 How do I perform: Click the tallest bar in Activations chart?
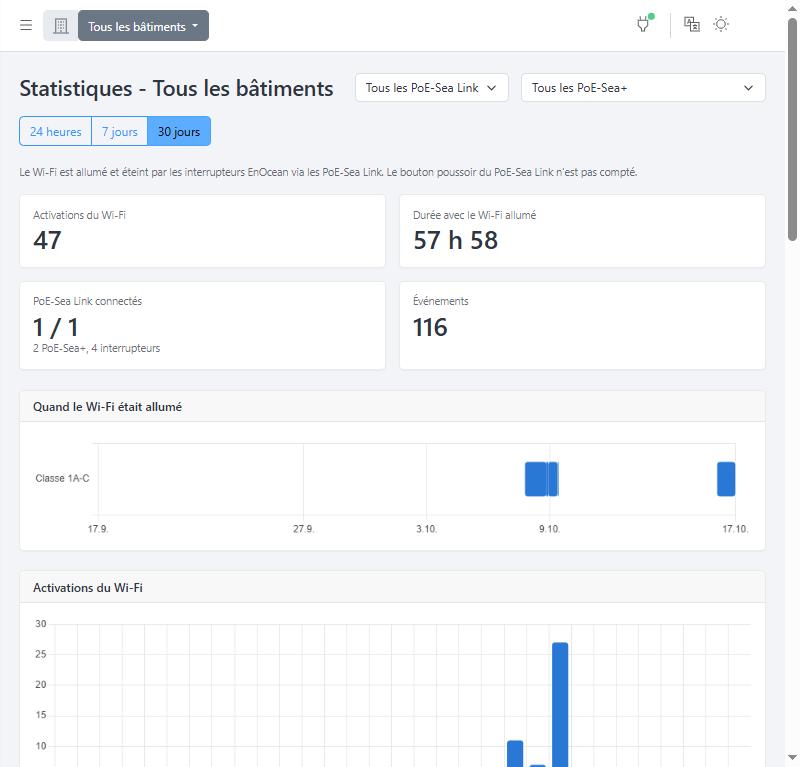[560, 704]
